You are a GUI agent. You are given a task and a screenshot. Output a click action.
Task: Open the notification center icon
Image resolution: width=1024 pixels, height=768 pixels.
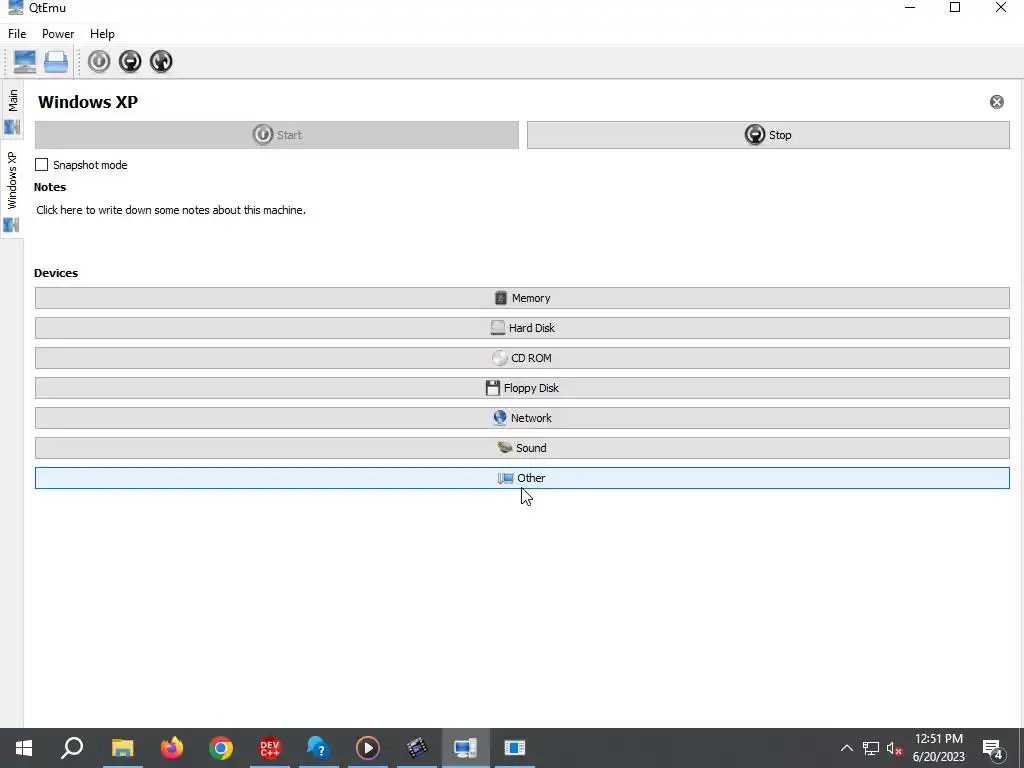coord(993,748)
